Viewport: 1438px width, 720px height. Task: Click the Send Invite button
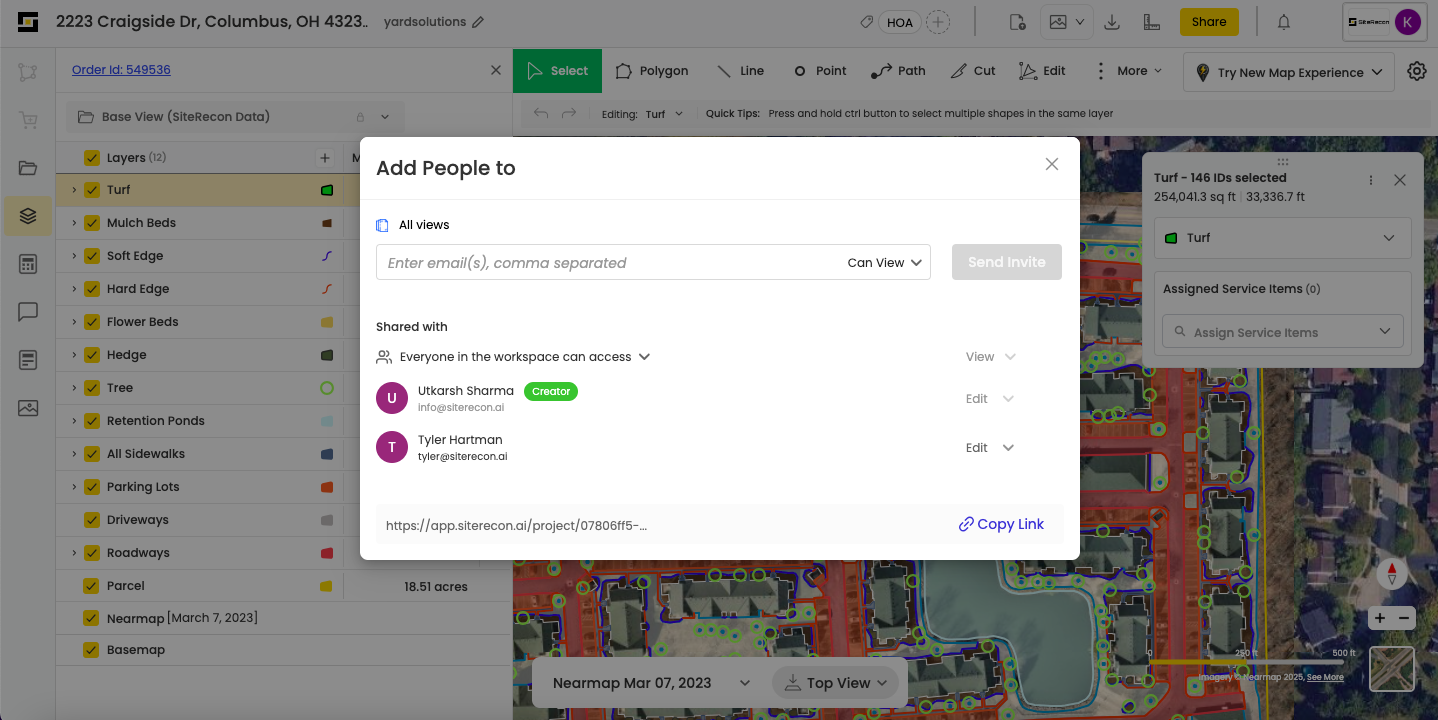1007,262
